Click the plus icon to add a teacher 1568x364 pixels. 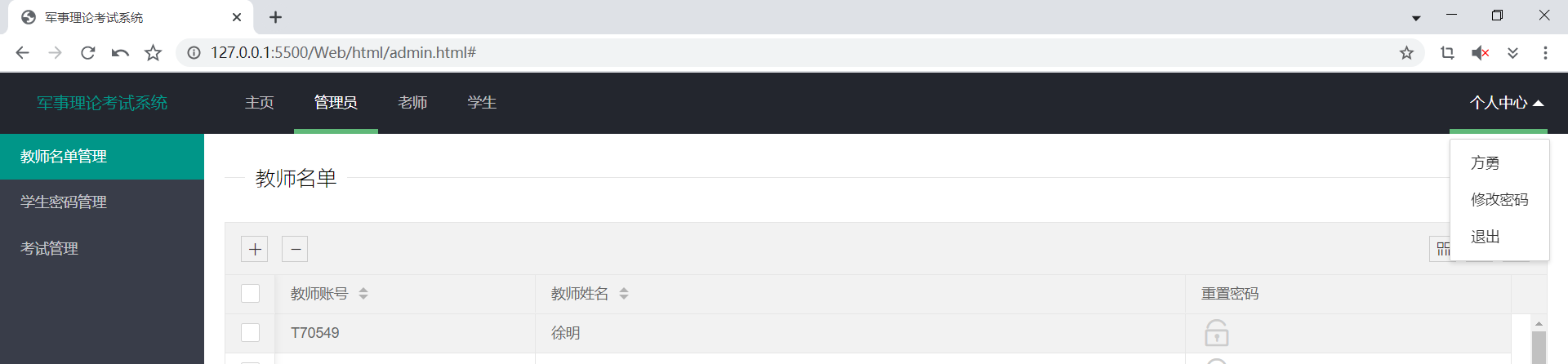(255, 249)
